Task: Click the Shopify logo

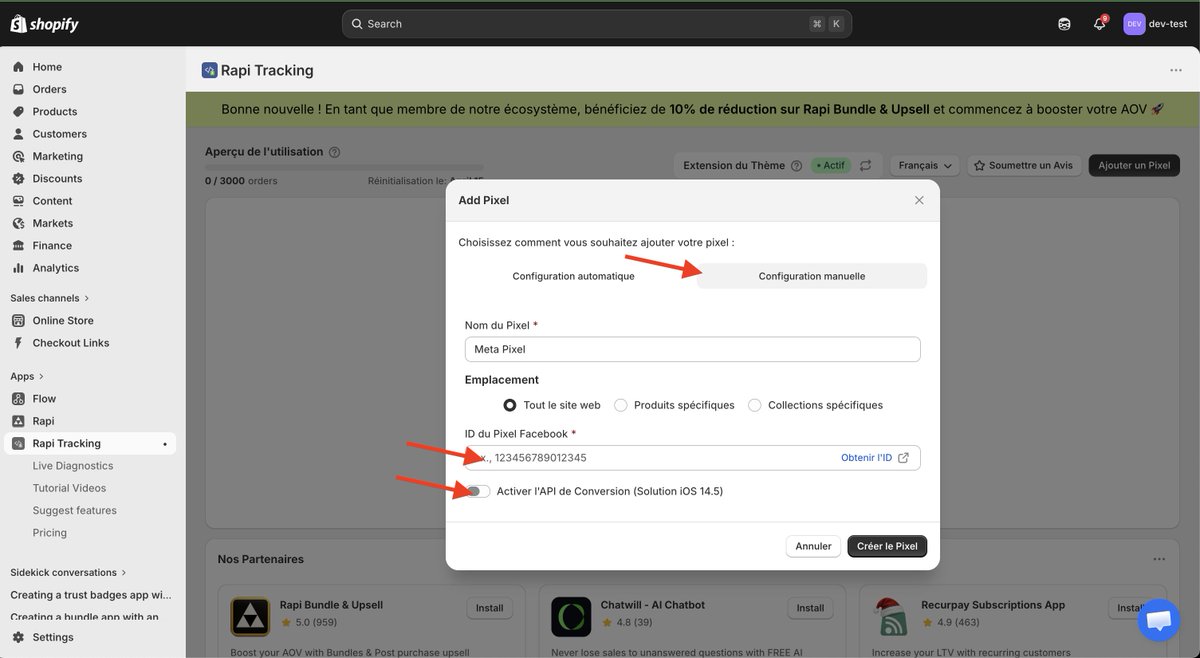Action: (44, 24)
